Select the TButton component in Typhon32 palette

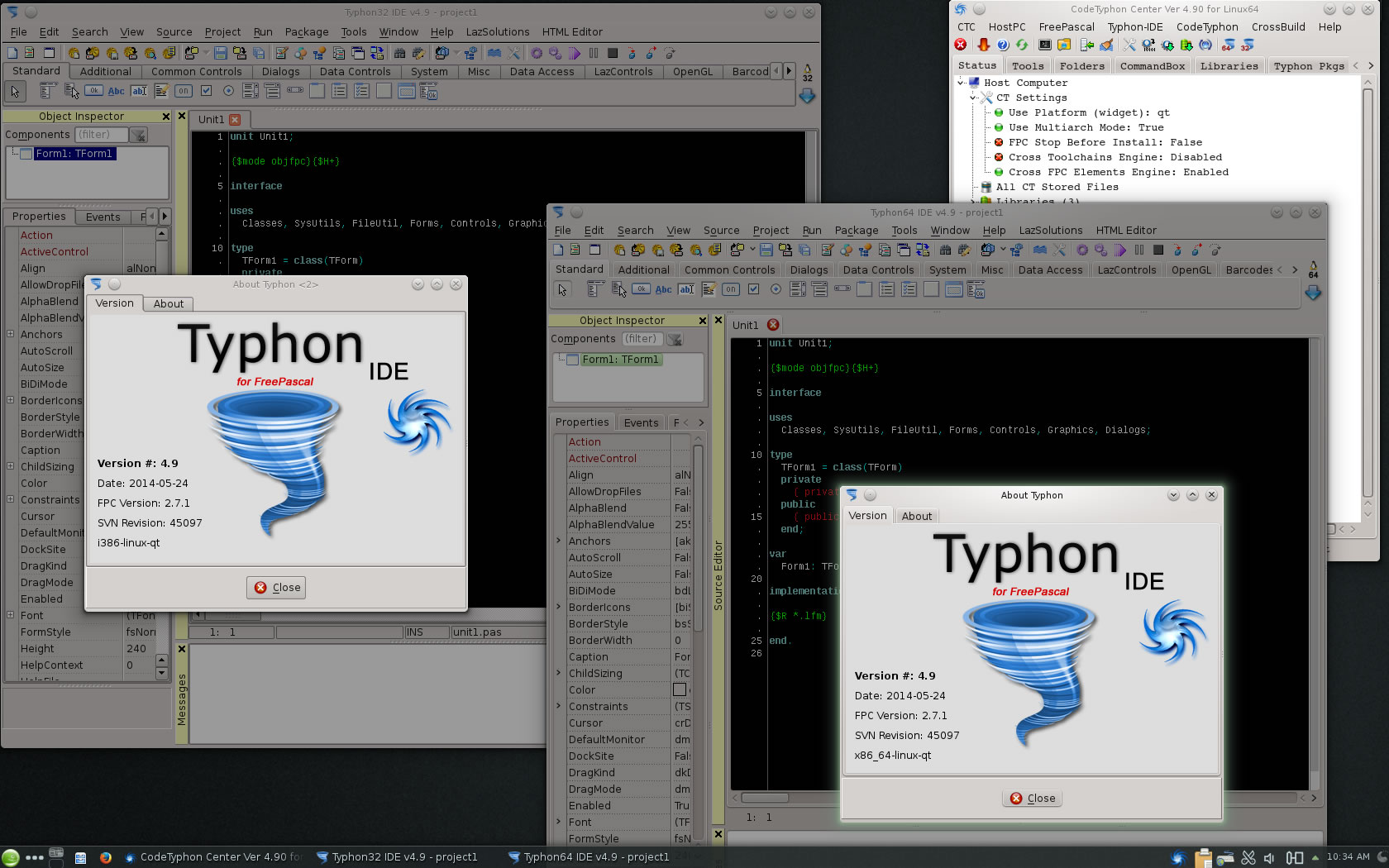point(93,91)
